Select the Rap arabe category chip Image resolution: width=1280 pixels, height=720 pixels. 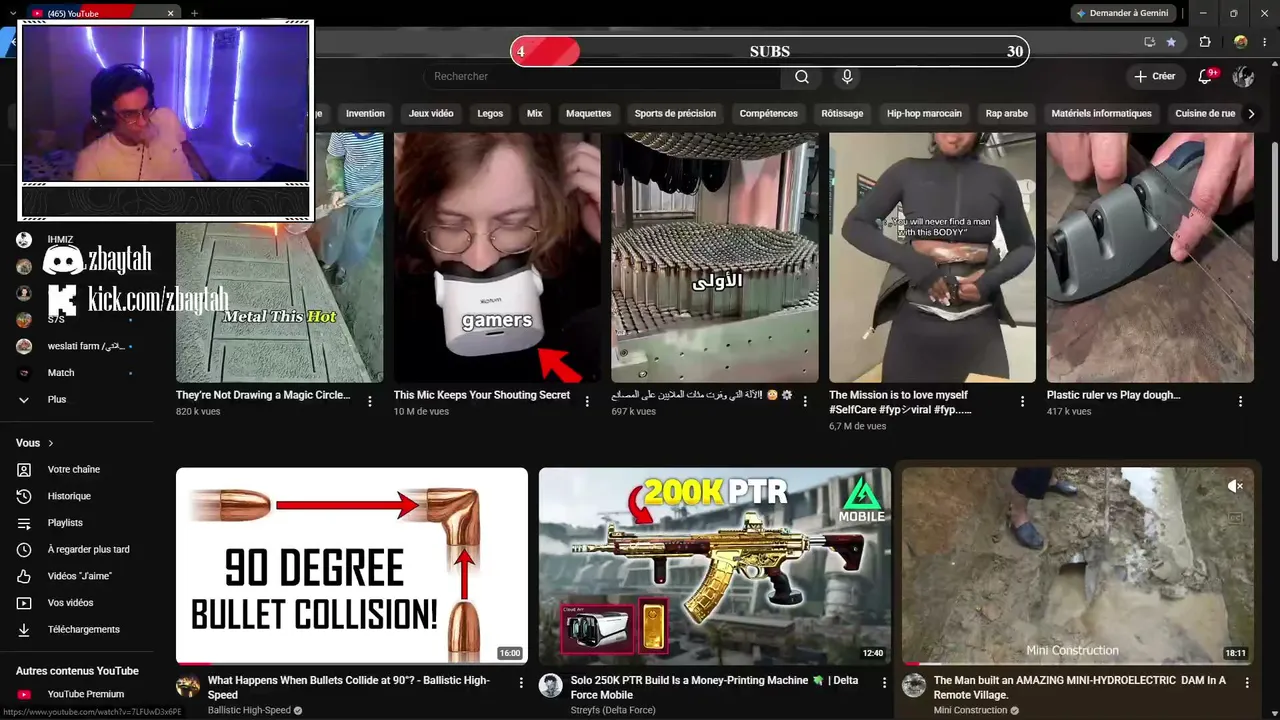(x=1007, y=114)
